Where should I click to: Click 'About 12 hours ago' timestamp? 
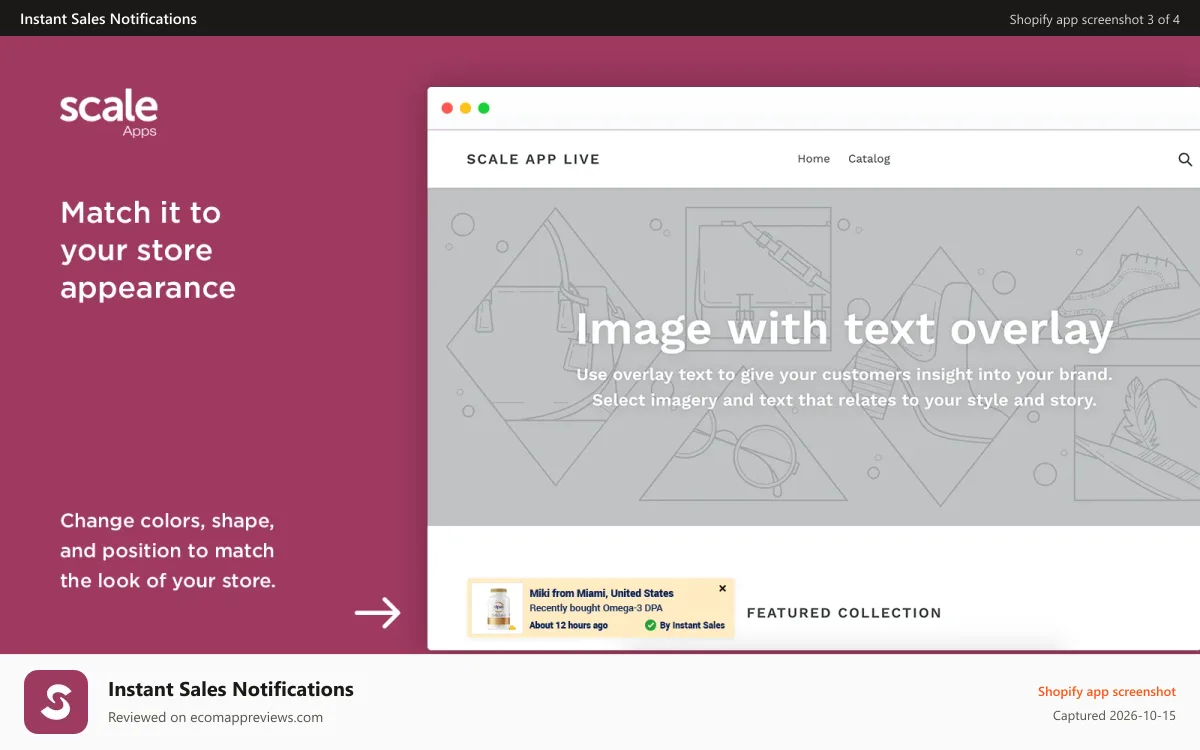(x=568, y=625)
